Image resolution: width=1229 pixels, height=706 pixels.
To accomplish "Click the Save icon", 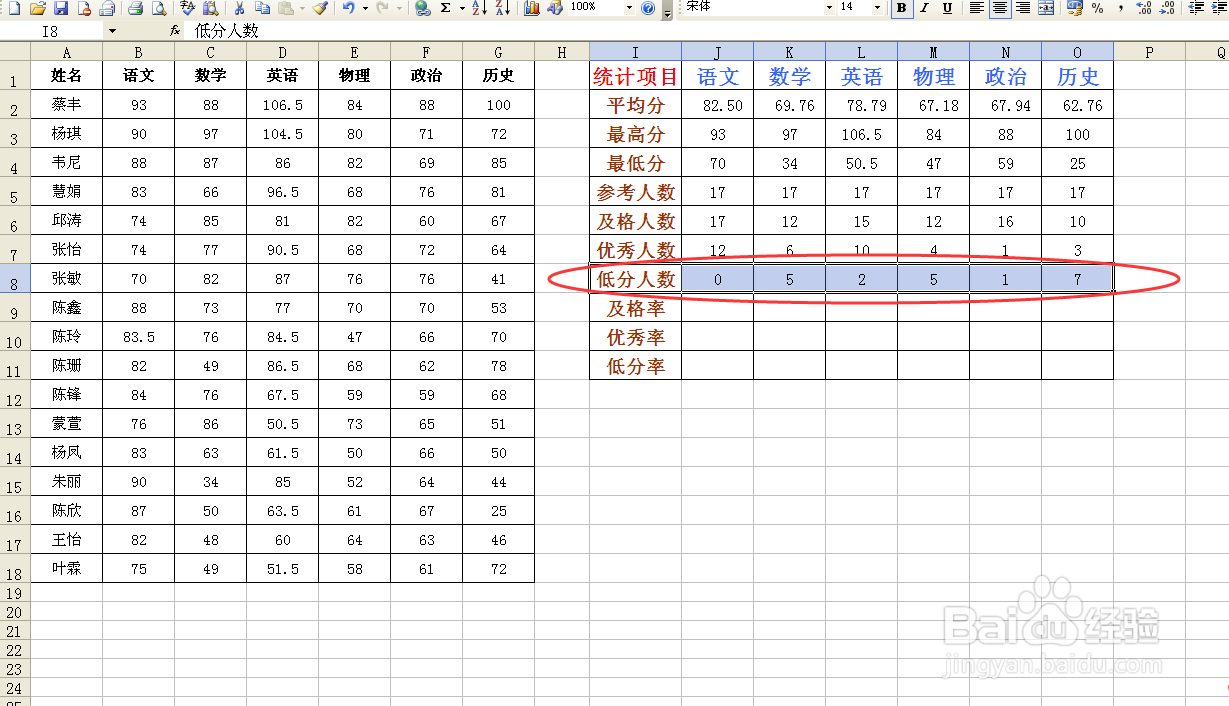I will coord(60,8).
